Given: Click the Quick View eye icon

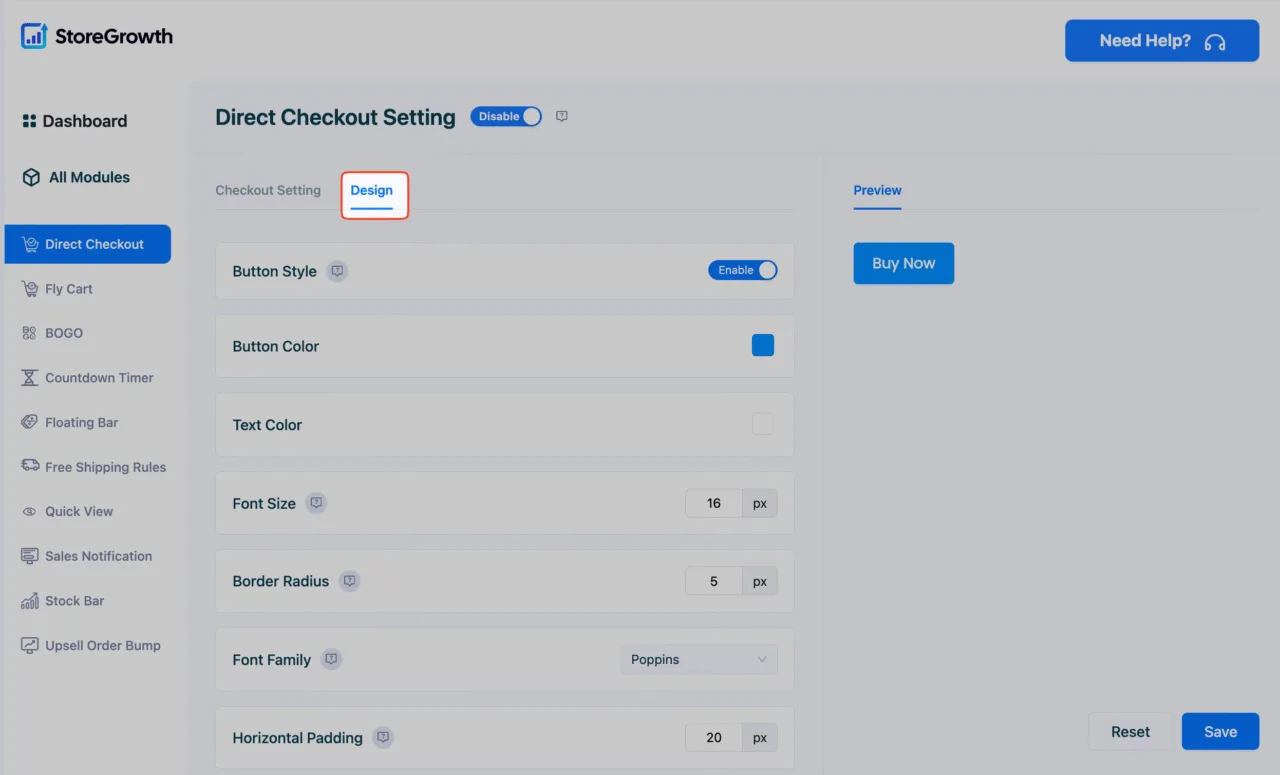Looking at the screenshot, I should tap(29, 511).
